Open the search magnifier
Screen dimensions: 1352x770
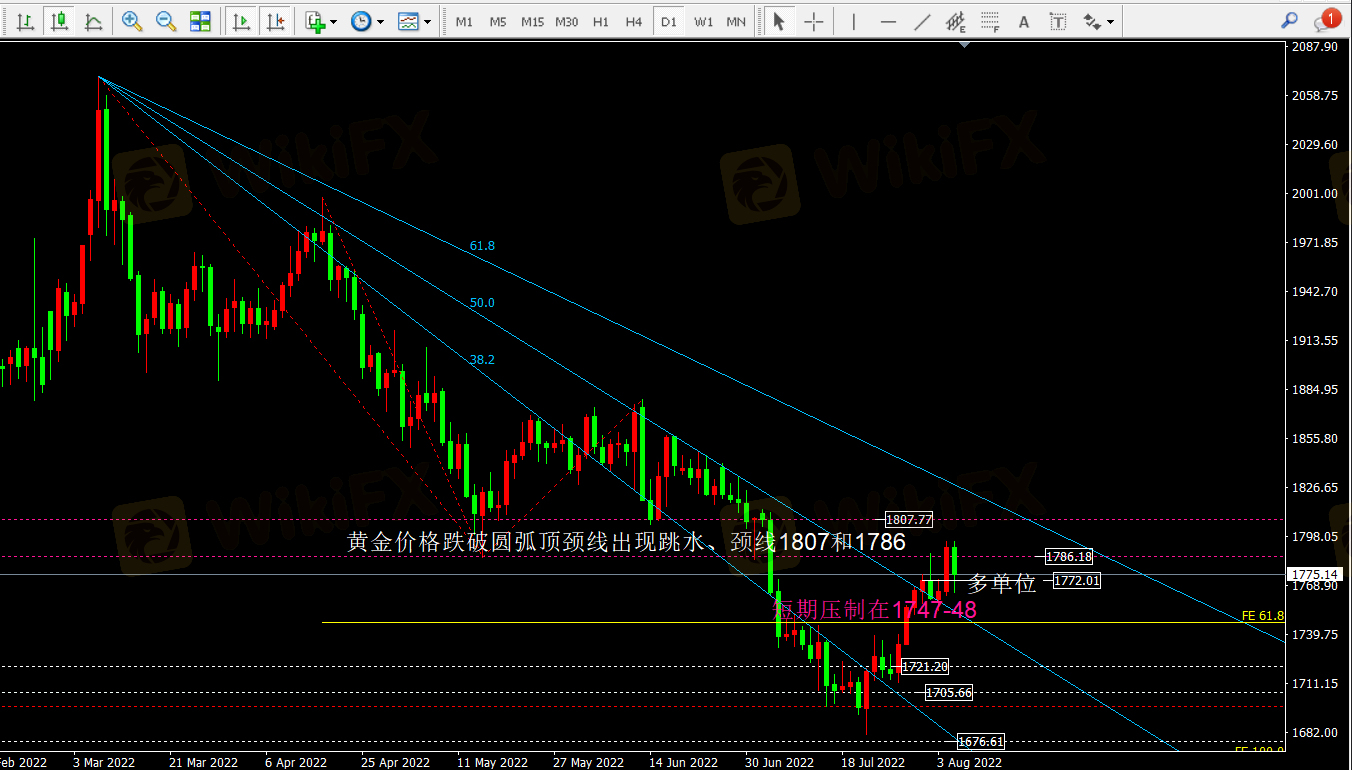[1290, 20]
